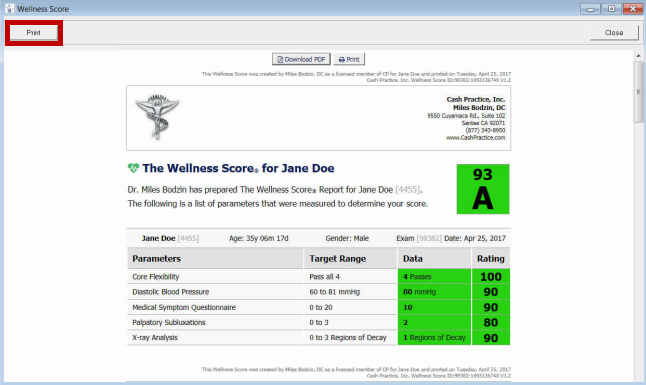Click the Wellness Score window title icon
Image resolution: width=646 pixels, height=385 pixels.
(x=9, y=9)
